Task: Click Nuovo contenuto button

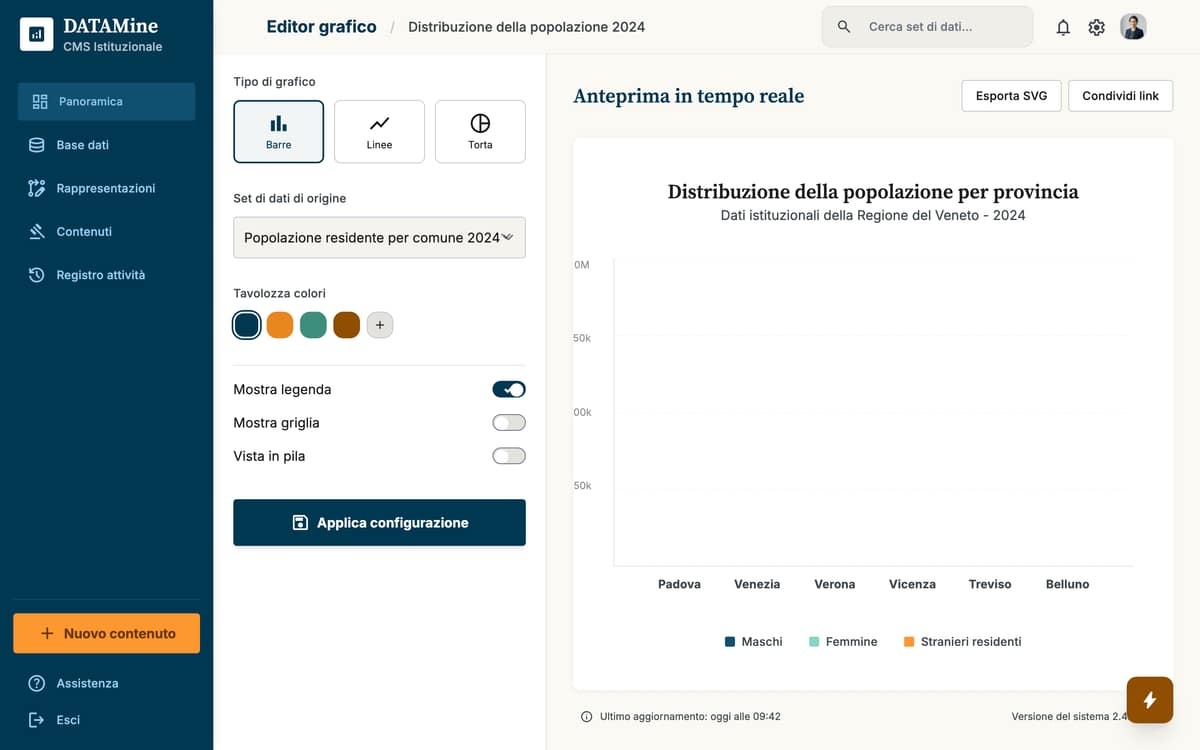Action: pyautogui.click(x=106, y=634)
